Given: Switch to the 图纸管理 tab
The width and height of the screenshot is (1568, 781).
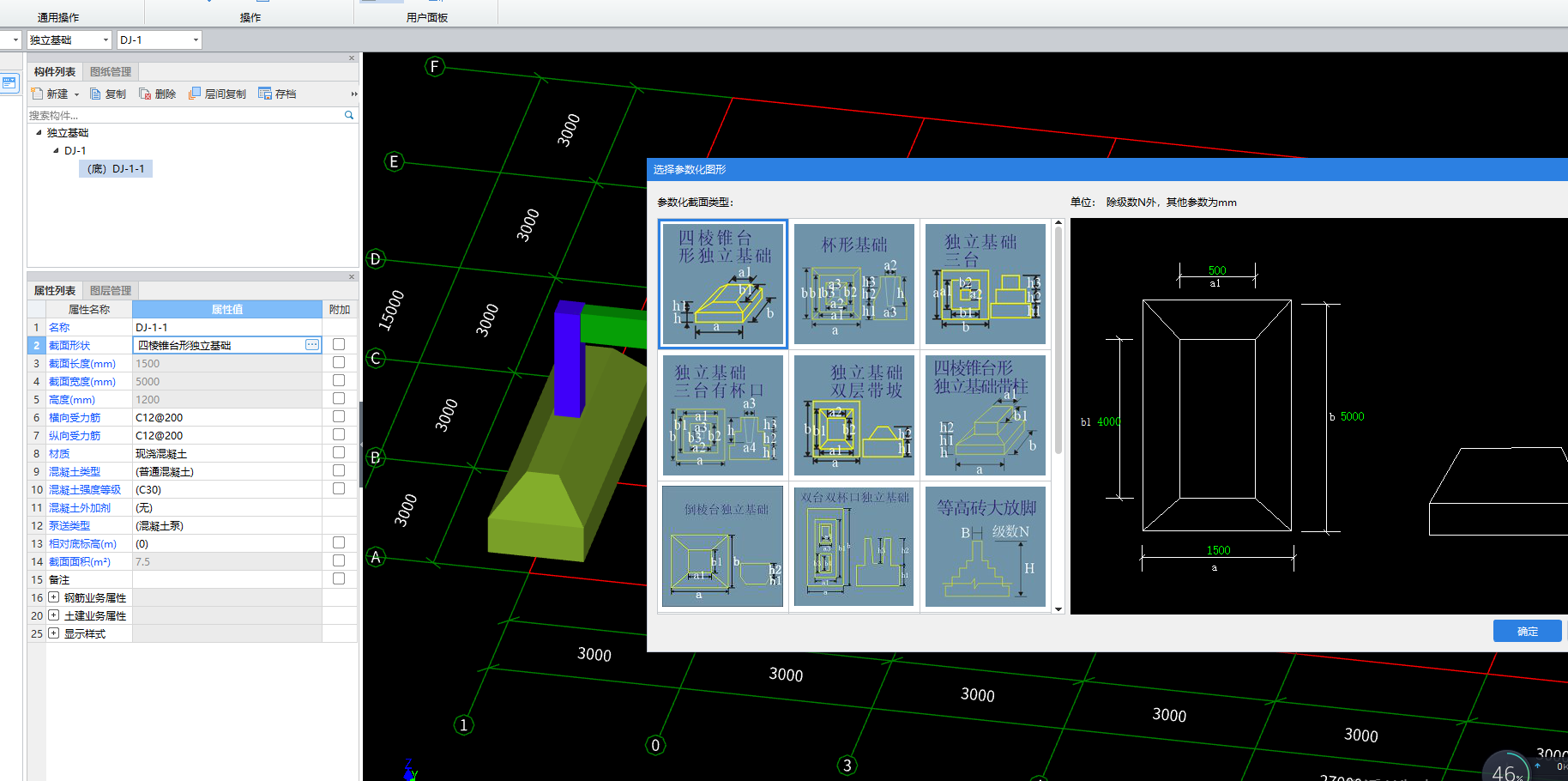Looking at the screenshot, I should pyautogui.click(x=111, y=72).
